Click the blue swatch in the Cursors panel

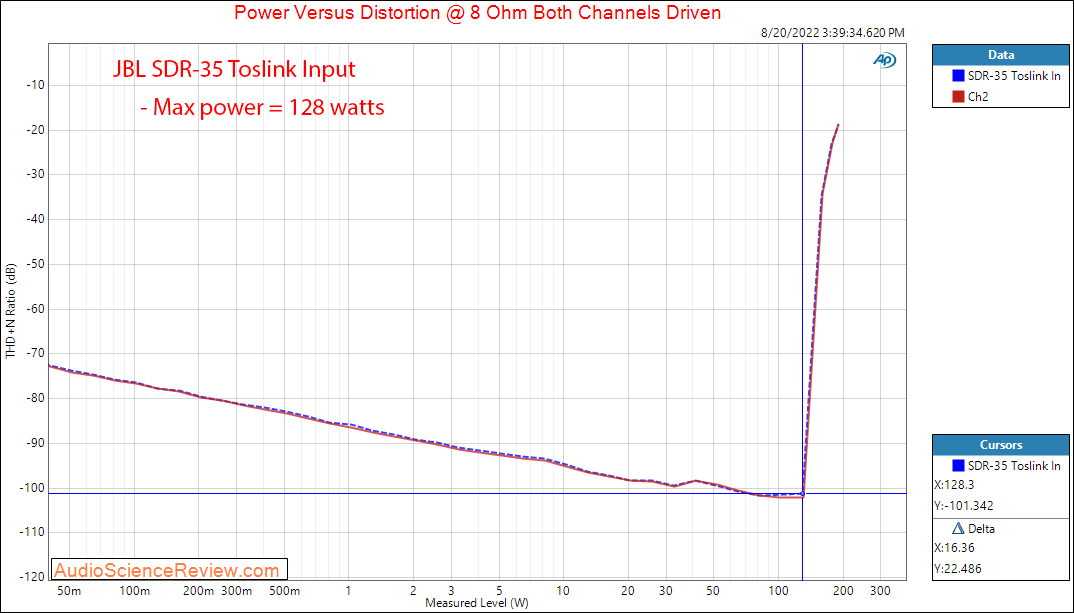958,466
